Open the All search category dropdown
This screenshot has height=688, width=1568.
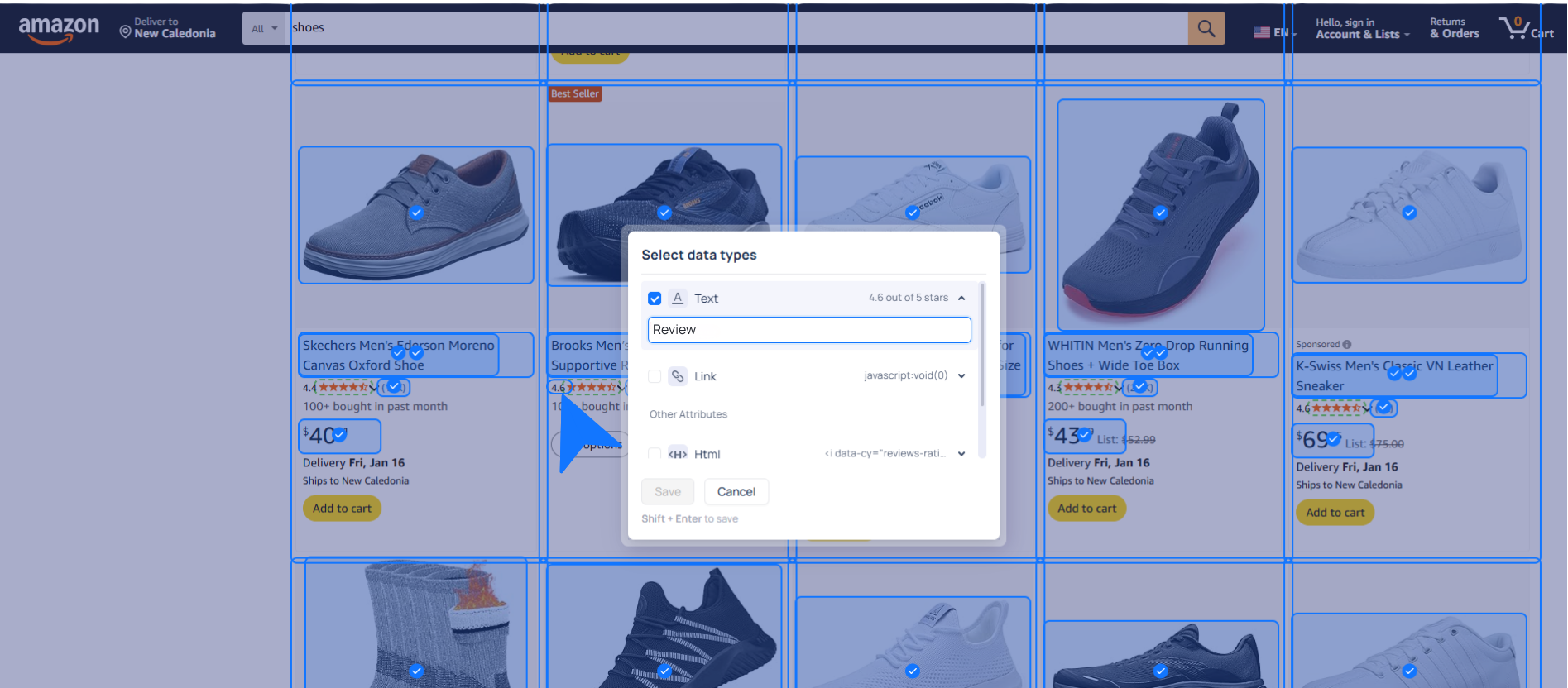[x=264, y=29]
